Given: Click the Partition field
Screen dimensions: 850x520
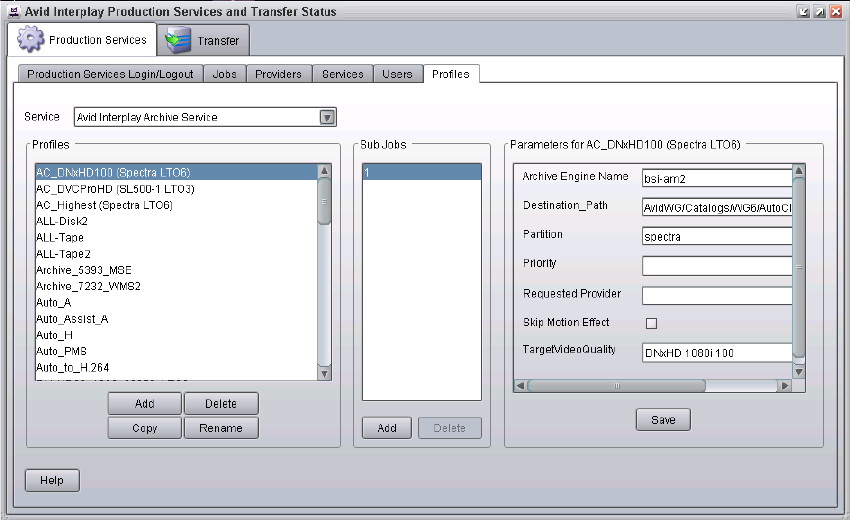Looking at the screenshot, I should pos(717,236).
